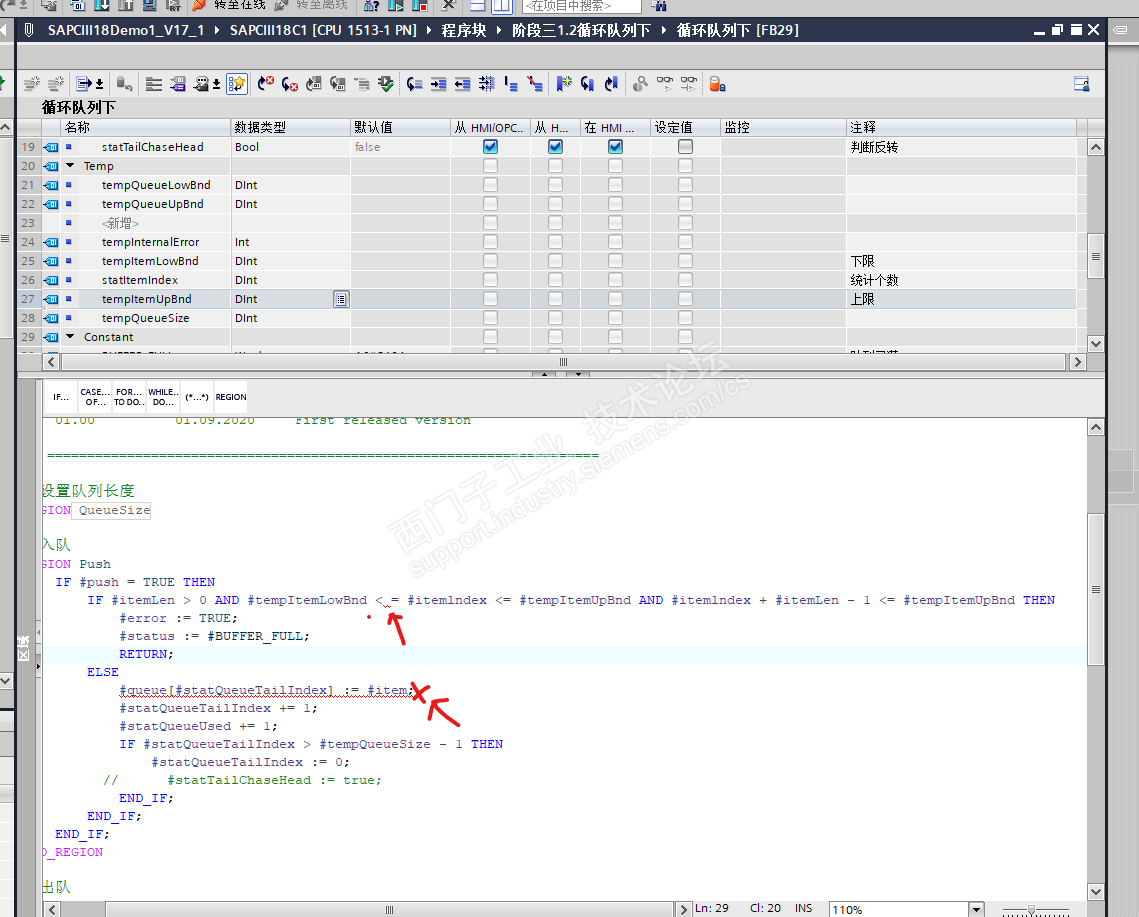The height and width of the screenshot is (917, 1139).
Task: Click the highlighted favorites star toolbar icon
Action: click(237, 84)
